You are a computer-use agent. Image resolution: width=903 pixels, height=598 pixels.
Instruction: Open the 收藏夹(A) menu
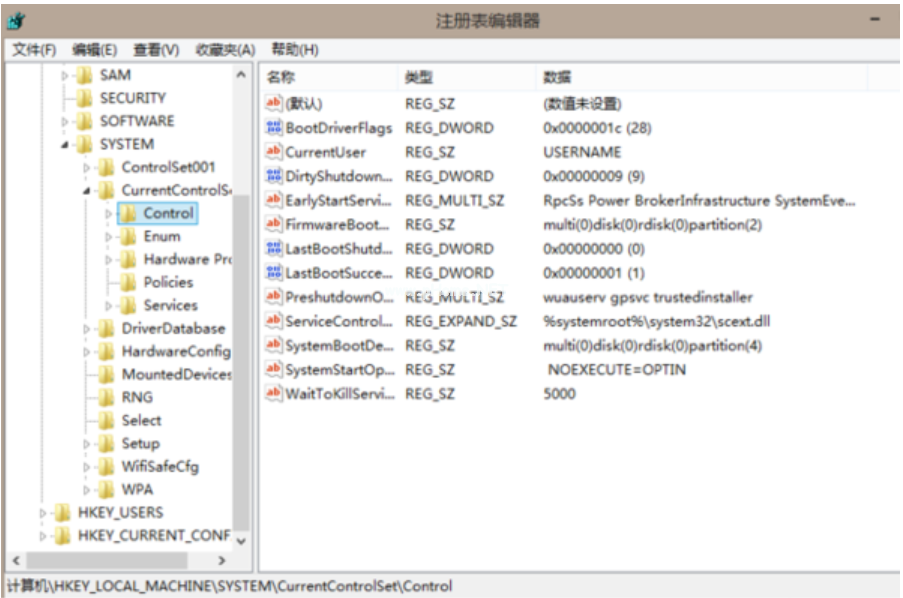[225, 50]
